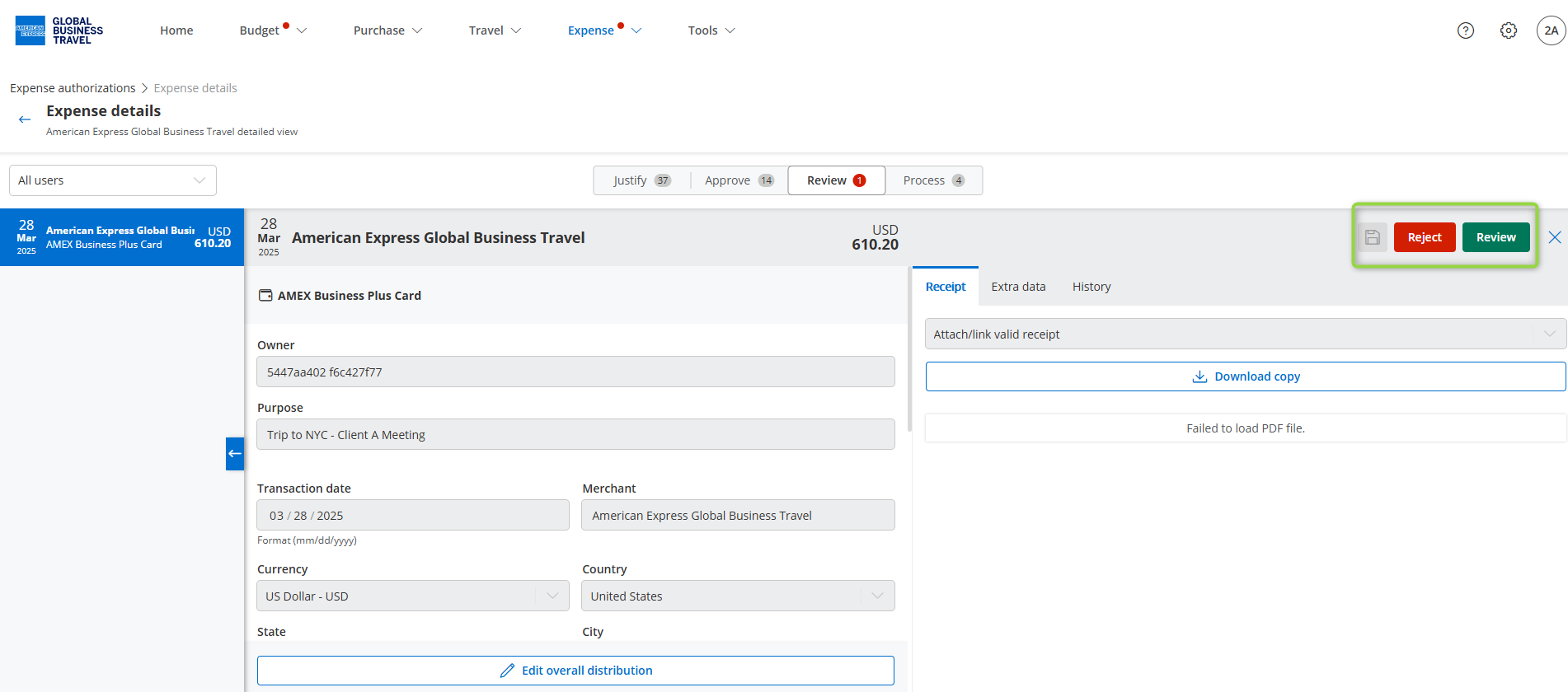Expand the Travel menu
Screen dimensions: 1568x692
tap(495, 30)
